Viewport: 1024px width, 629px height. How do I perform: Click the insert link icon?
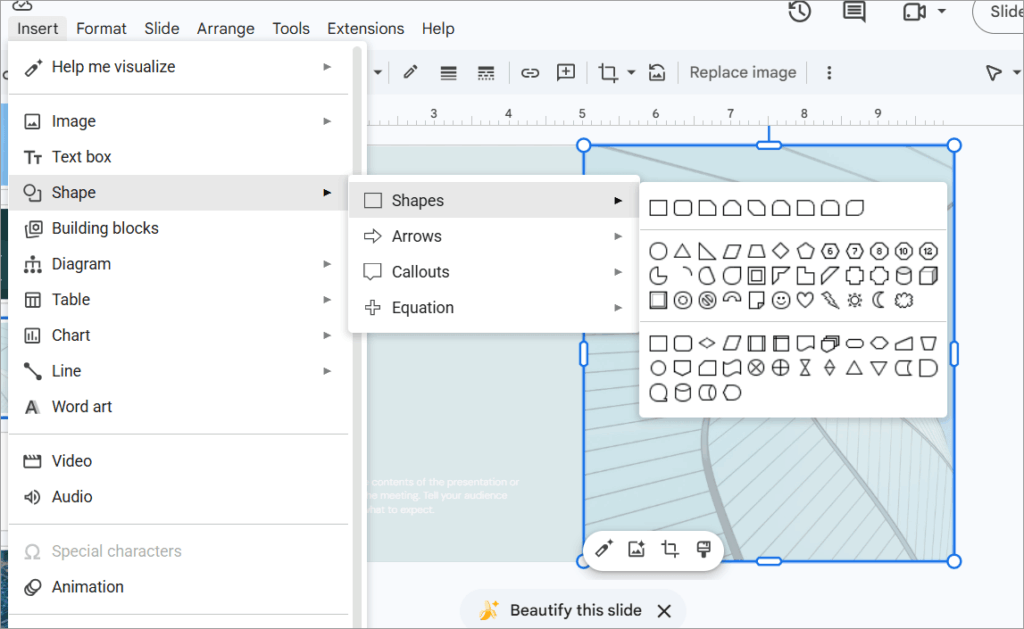[530, 73]
